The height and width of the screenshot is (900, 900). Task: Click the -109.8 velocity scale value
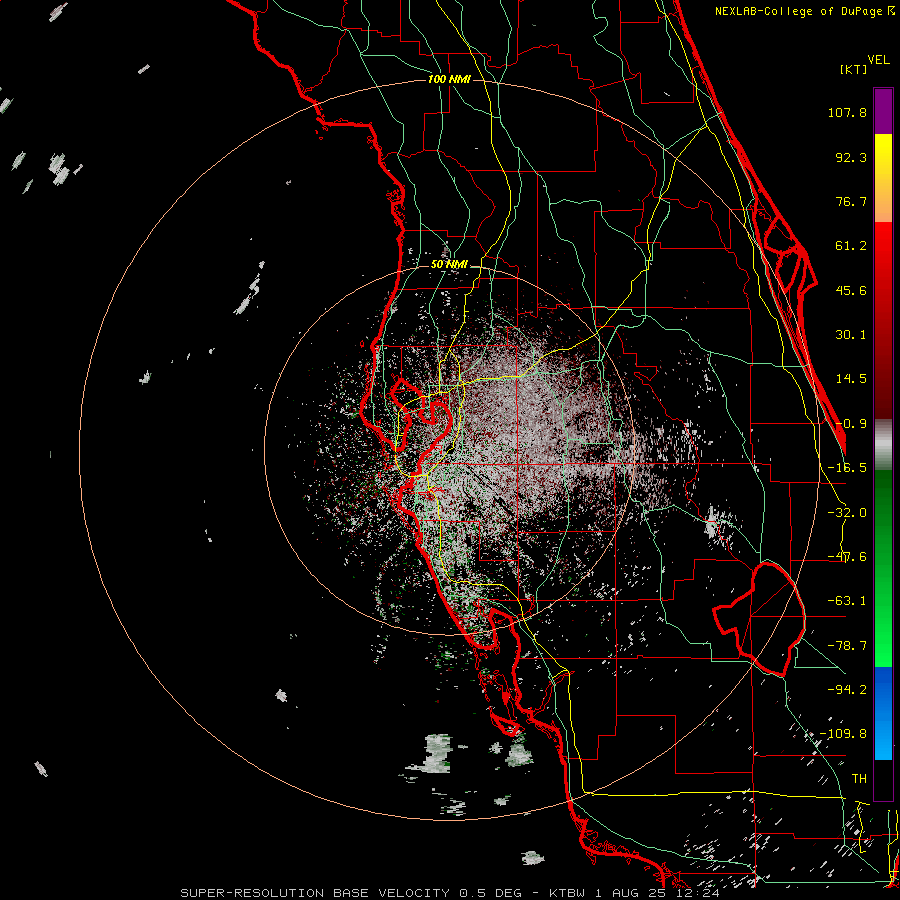point(843,734)
